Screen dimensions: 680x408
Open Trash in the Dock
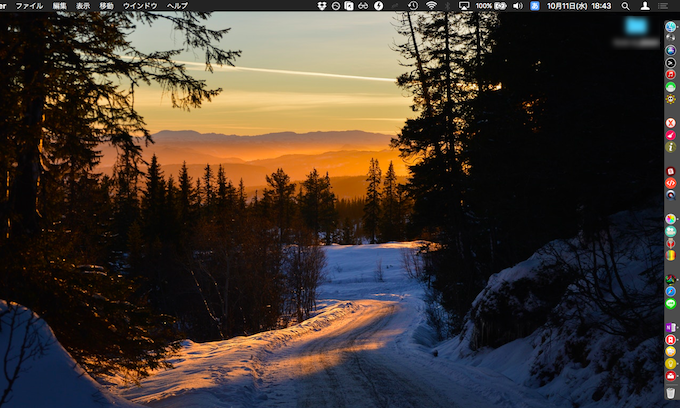pyautogui.click(x=671, y=393)
